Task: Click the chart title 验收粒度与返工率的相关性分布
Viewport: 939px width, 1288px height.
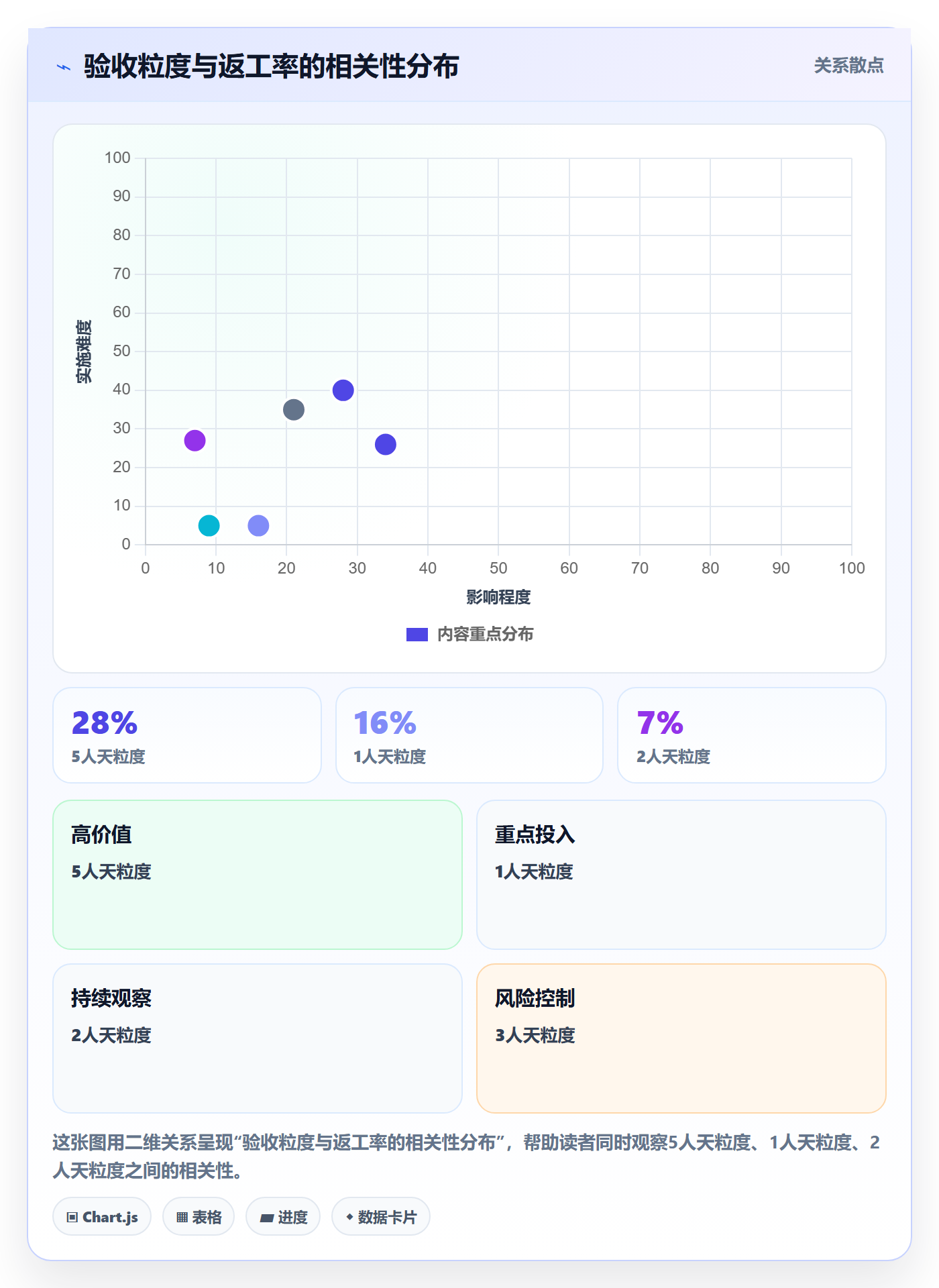Action: point(272,66)
